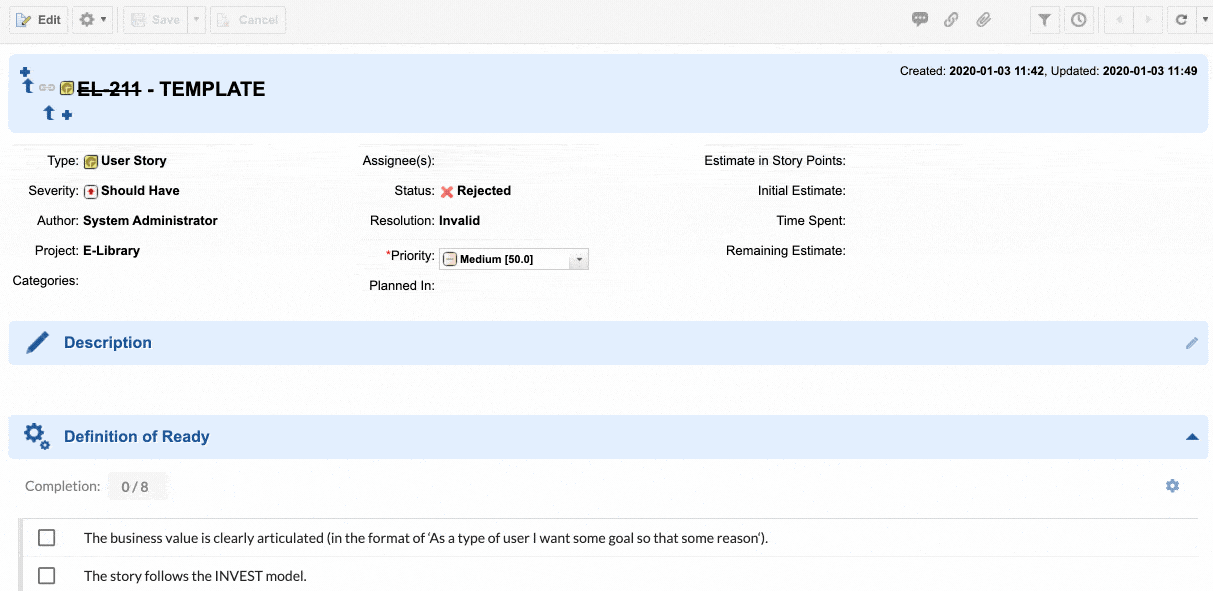Viewport: 1213px width, 591px height.
Task: Click the User Story type text
Action: point(134,161)
